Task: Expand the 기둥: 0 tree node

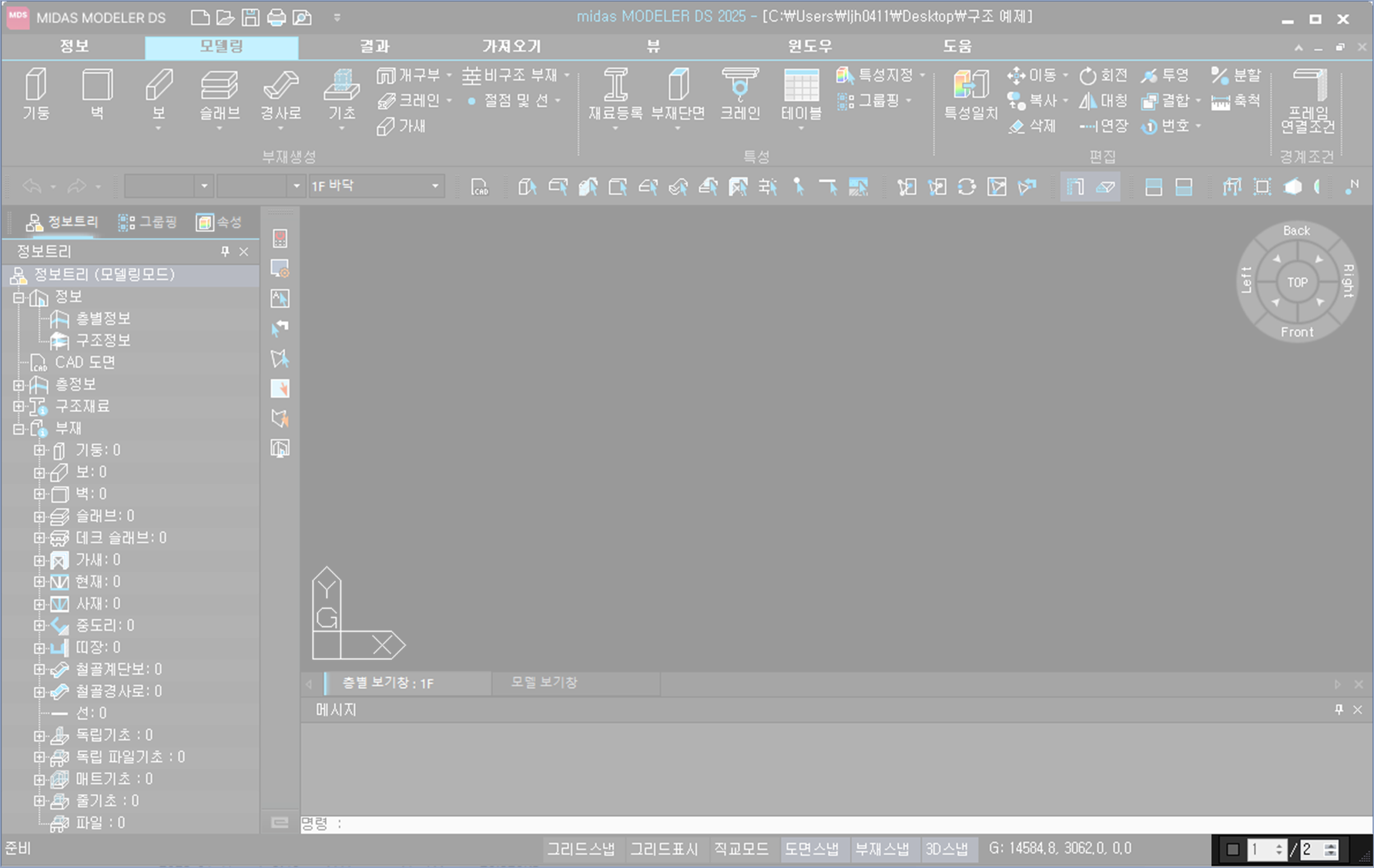Action: pyautogui.click(x=39, y=451)
